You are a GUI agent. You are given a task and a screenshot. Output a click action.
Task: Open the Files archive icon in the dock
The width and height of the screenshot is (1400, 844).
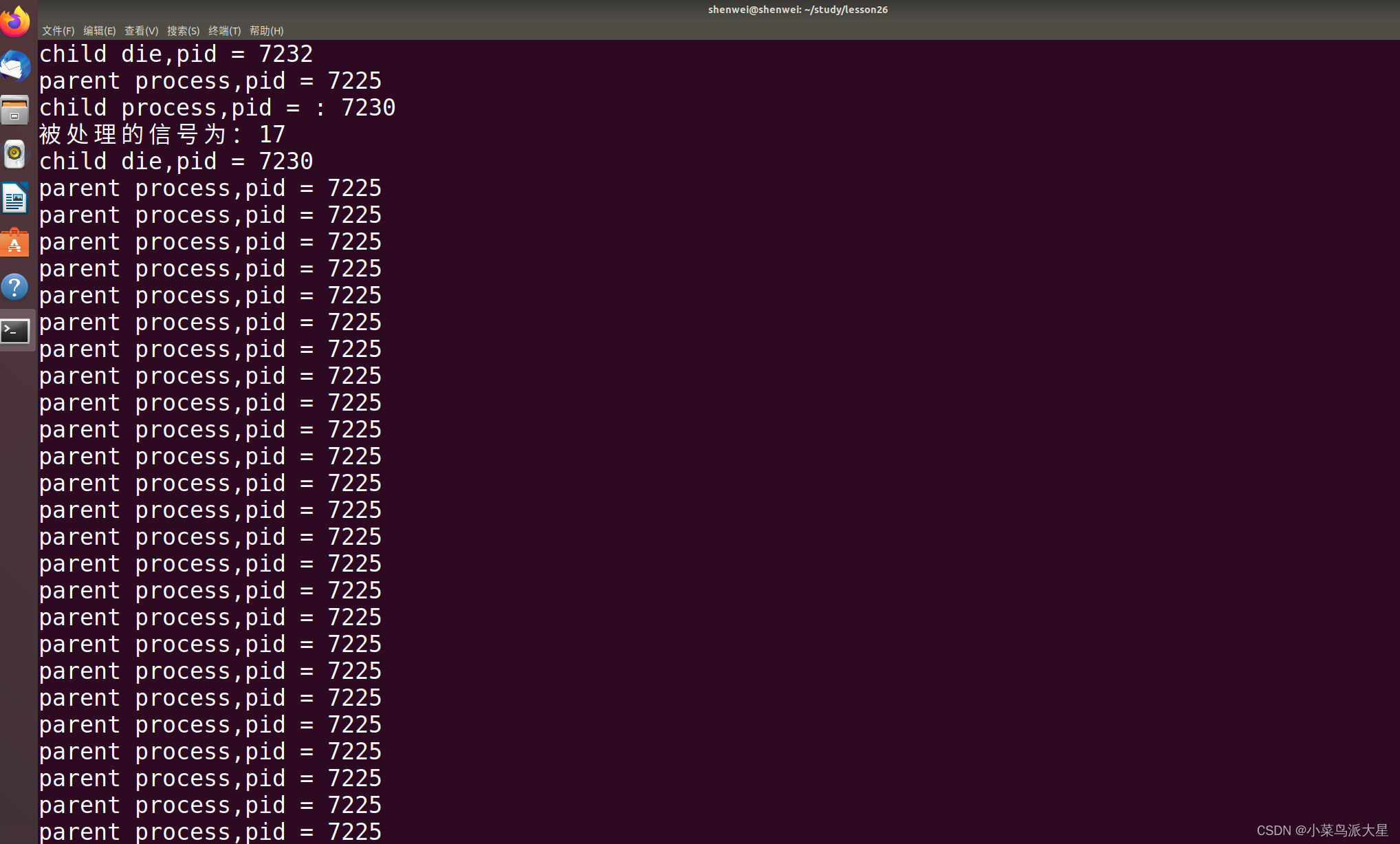tap(16, 110)
